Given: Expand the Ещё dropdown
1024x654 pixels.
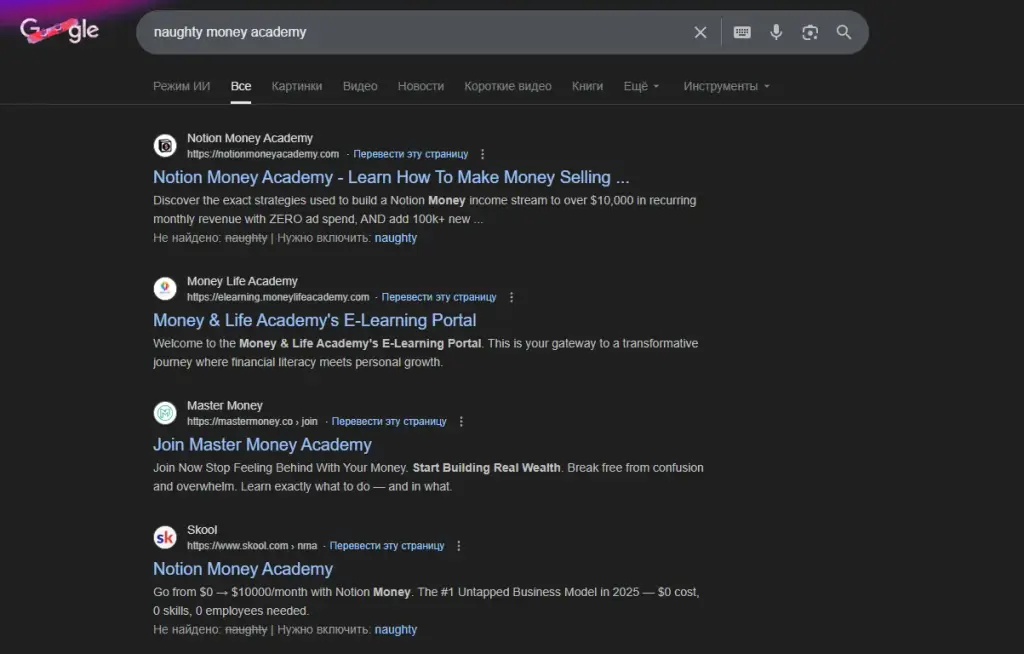Looking at the screenshot, I should (x=641, y=86).
